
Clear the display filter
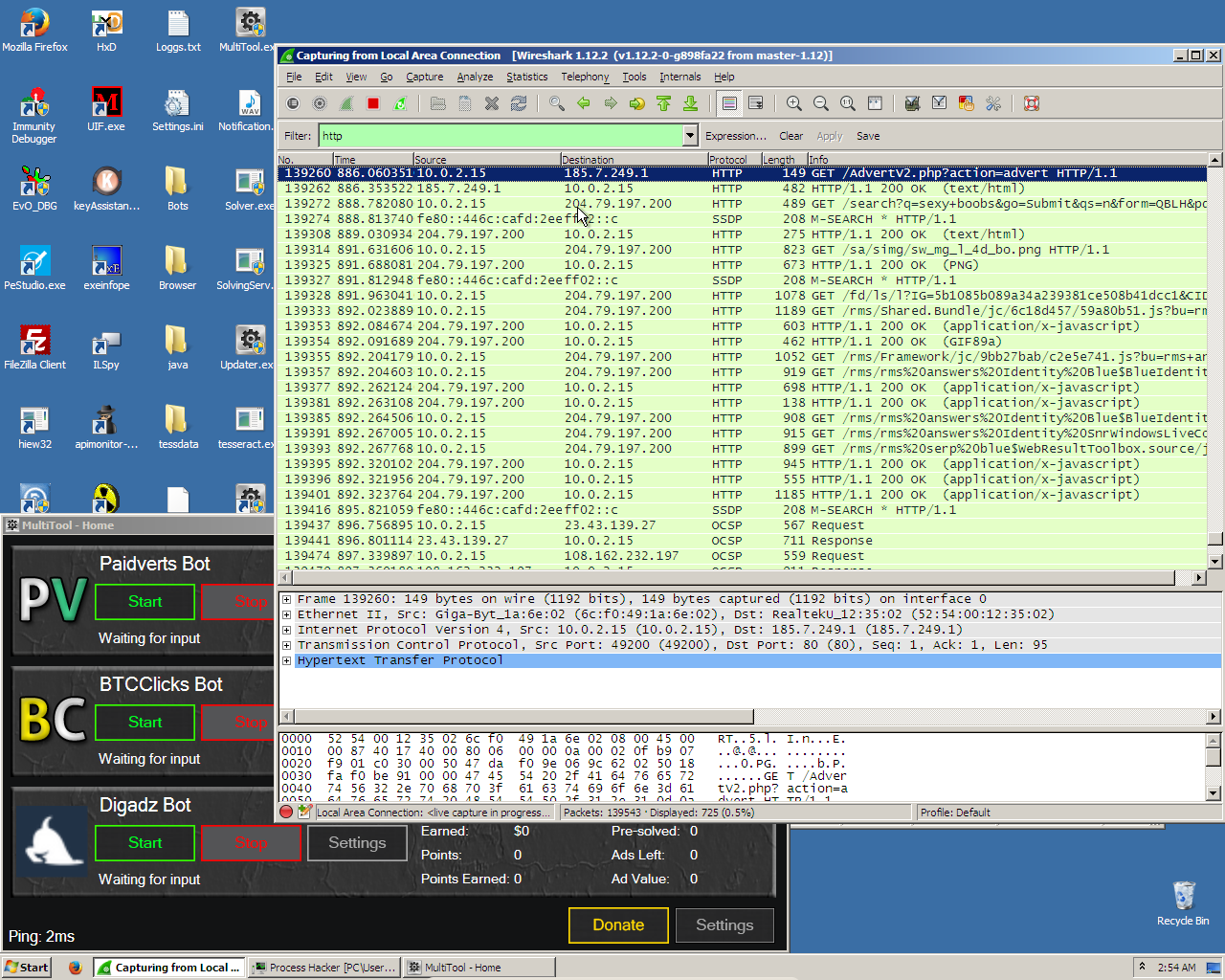(791, 136)
